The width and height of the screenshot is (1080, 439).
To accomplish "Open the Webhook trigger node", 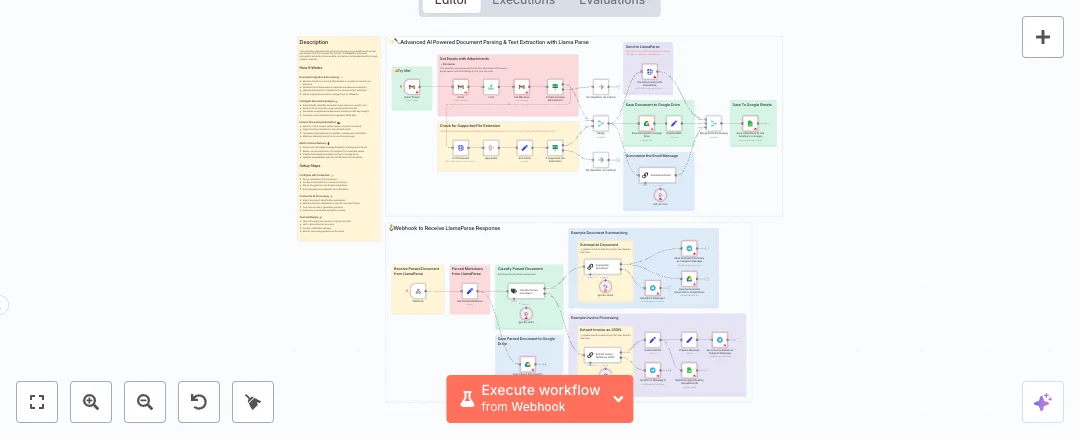I will click(418, 291).
